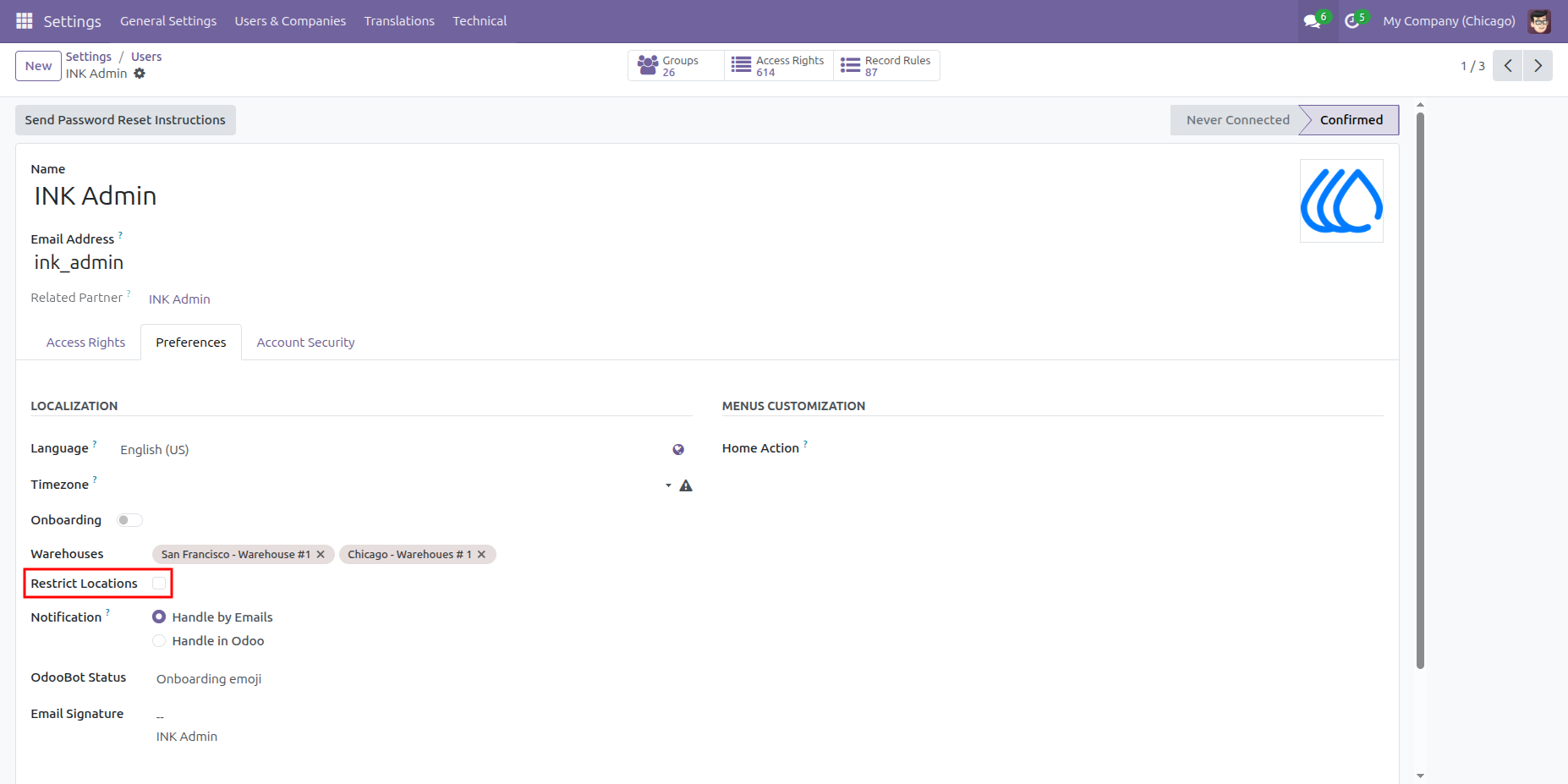Select the Preferences tab

point(191,343)
